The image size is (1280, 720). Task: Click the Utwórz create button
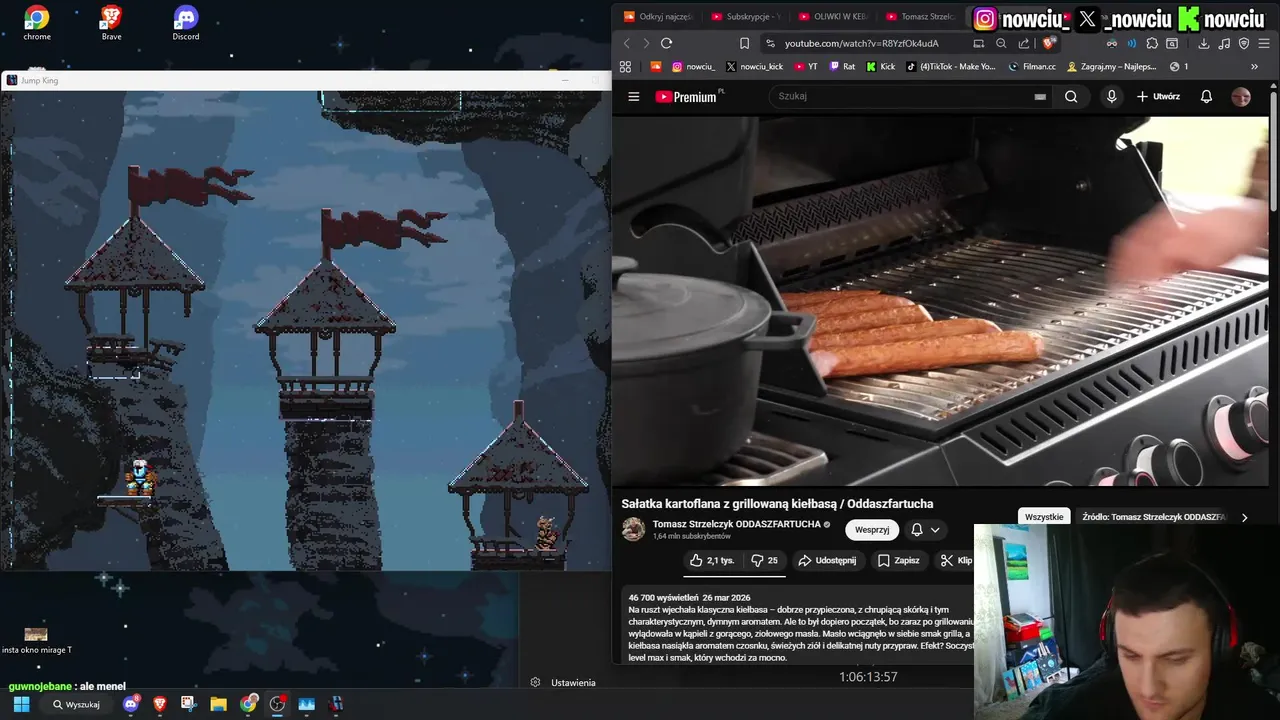(x=1158, y=96)
